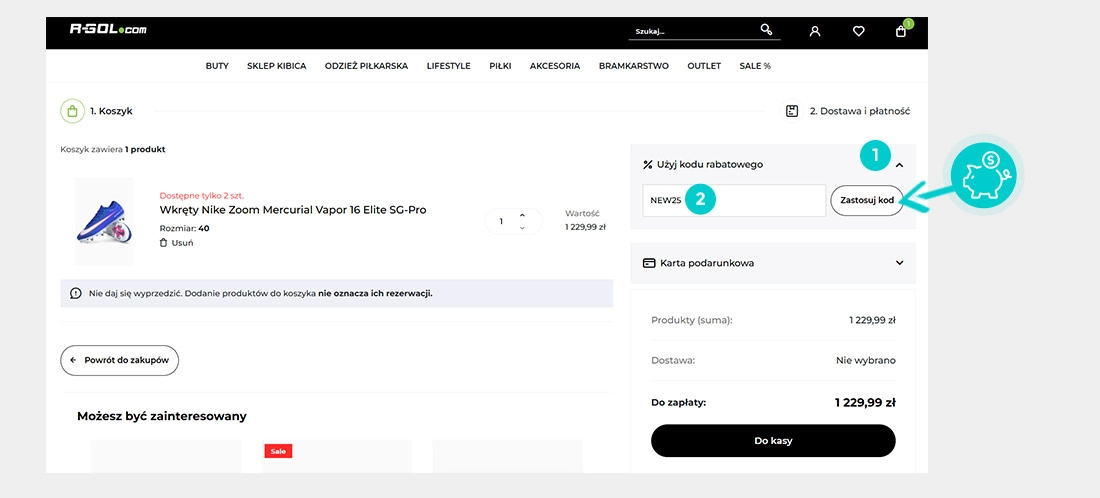This screenshot has height=498, width=1100.
Task: Click the Możesz być zainteresowany heading
Action: [x=162, y=416]
